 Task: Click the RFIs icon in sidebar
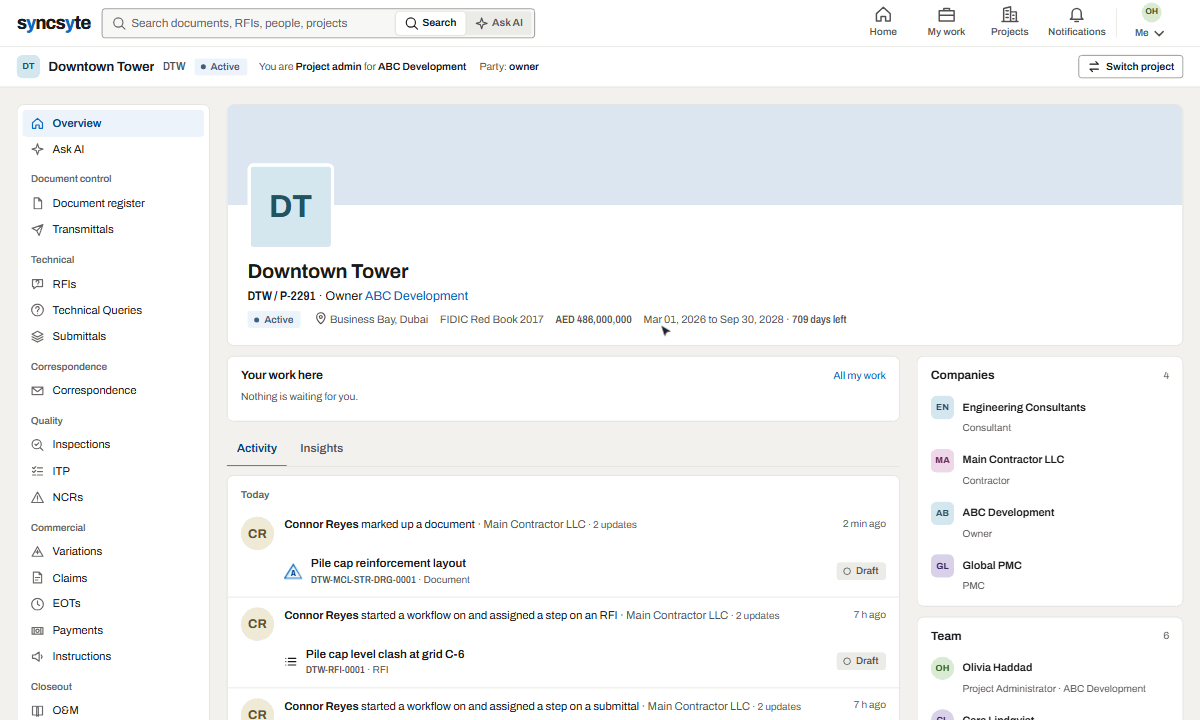coord(38,284)
